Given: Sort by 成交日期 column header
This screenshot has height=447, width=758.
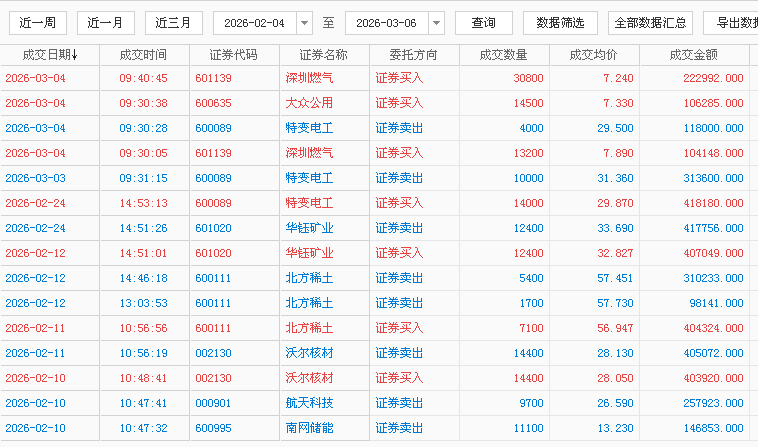Looking at the screenshot, I should click(x=50, y=55).
